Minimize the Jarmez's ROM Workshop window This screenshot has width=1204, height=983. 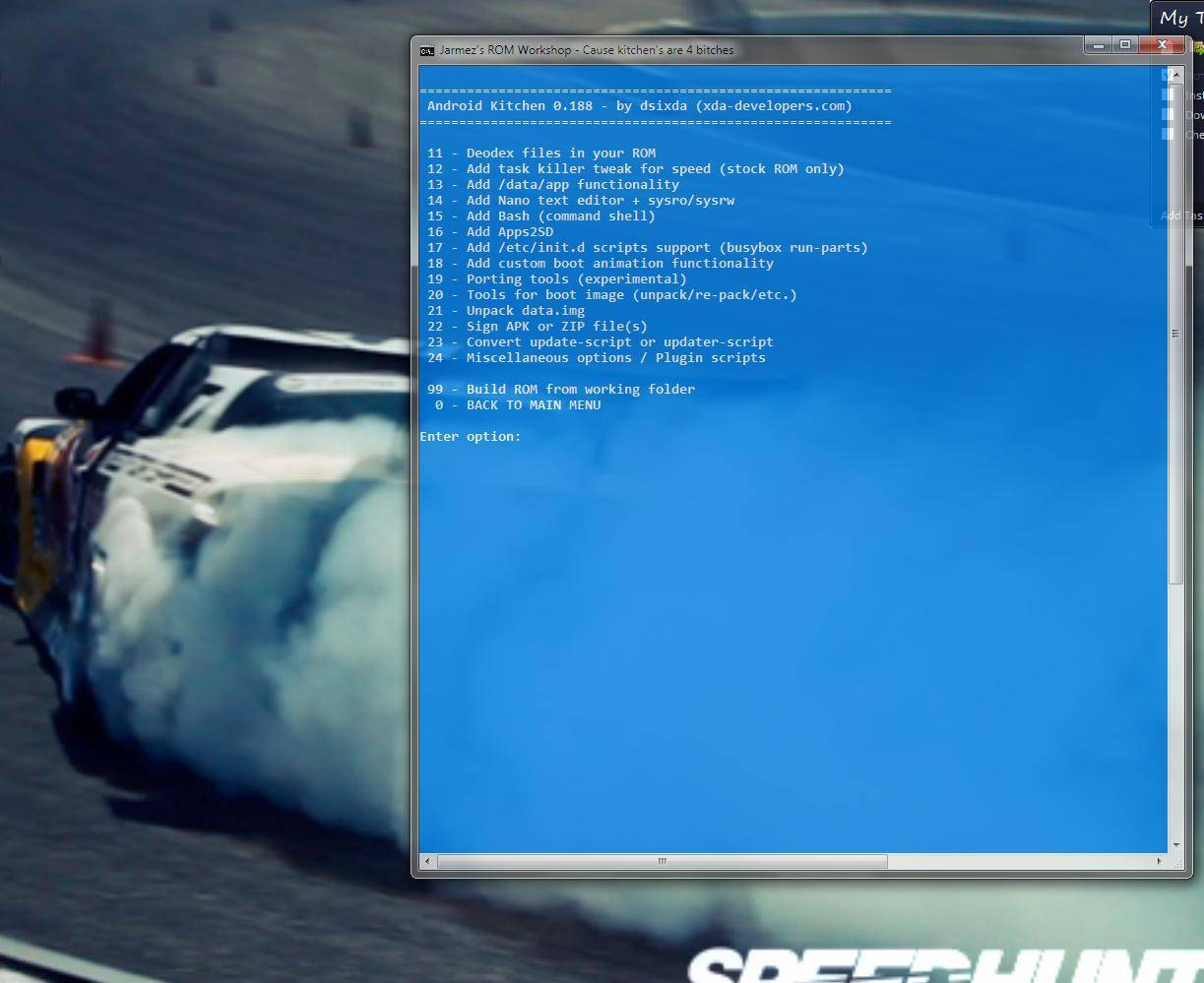pos(1099,45)
